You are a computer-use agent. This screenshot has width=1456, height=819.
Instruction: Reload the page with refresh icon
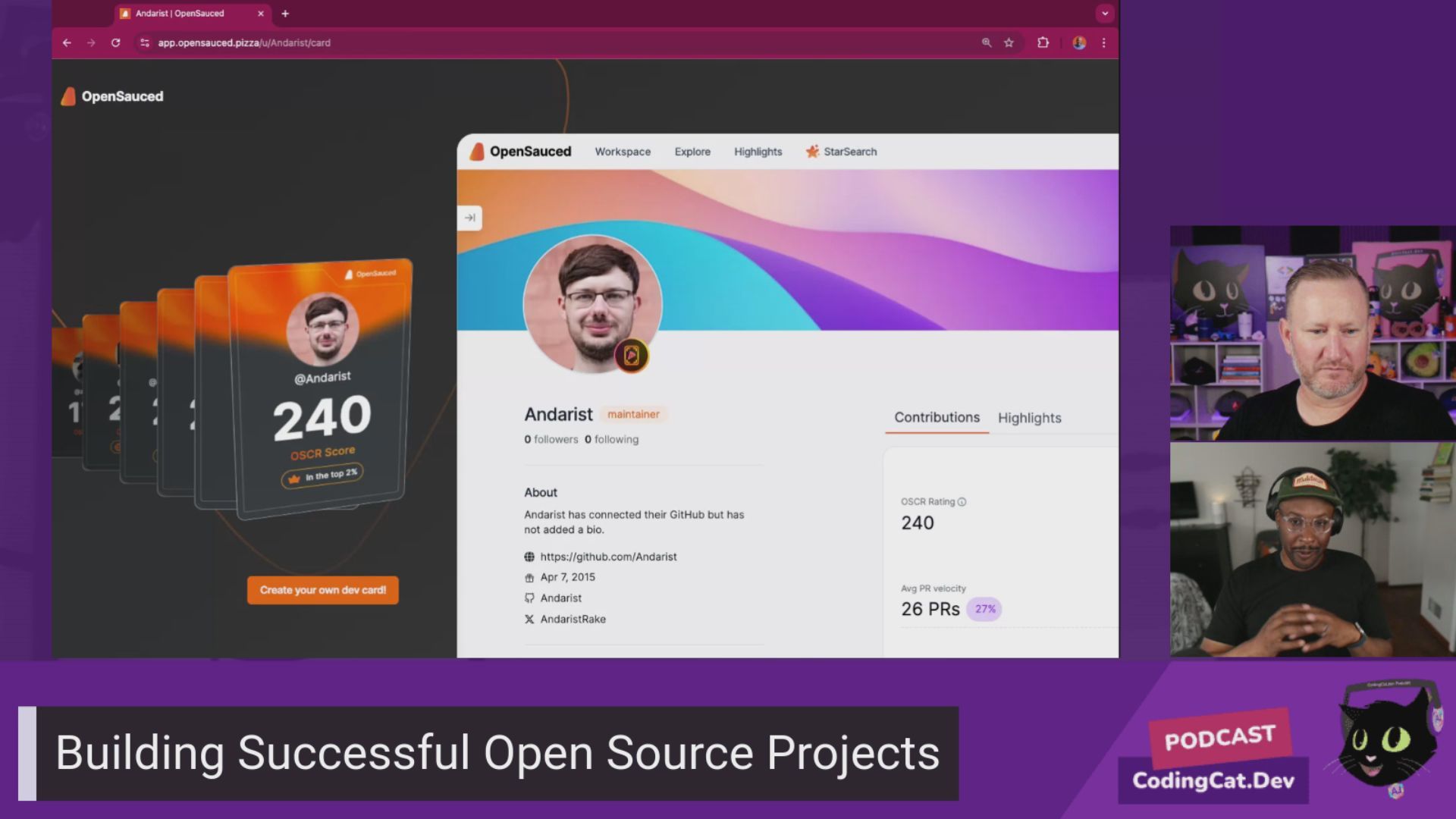115,43
